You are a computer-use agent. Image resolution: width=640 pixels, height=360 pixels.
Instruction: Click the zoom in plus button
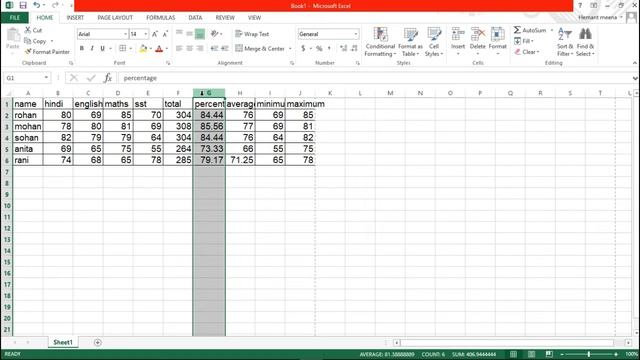[616, 354]
